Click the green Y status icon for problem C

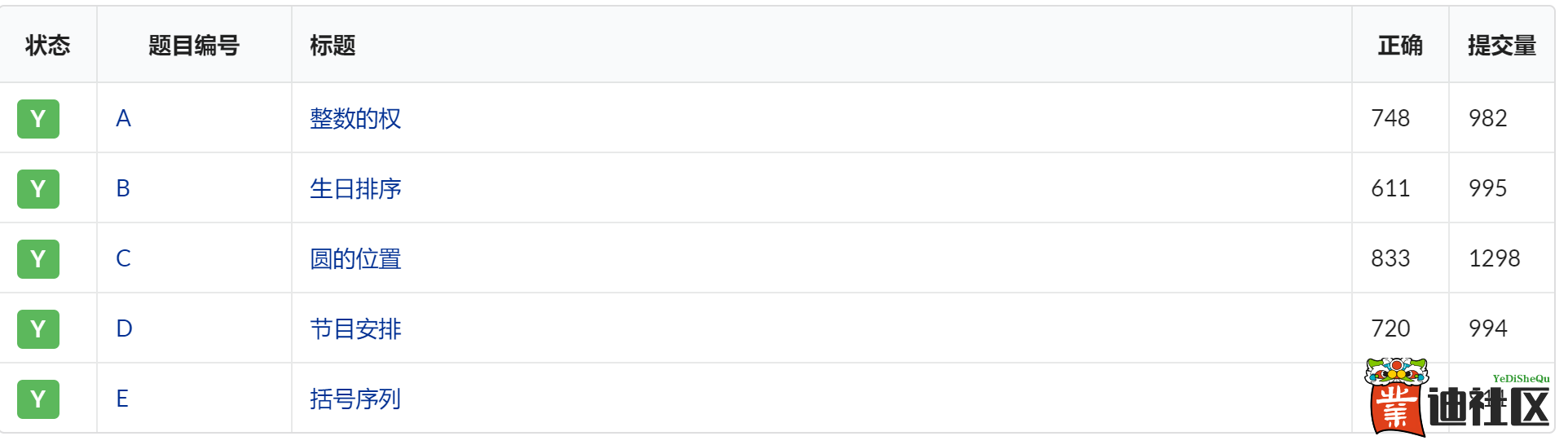coord(38,259)
